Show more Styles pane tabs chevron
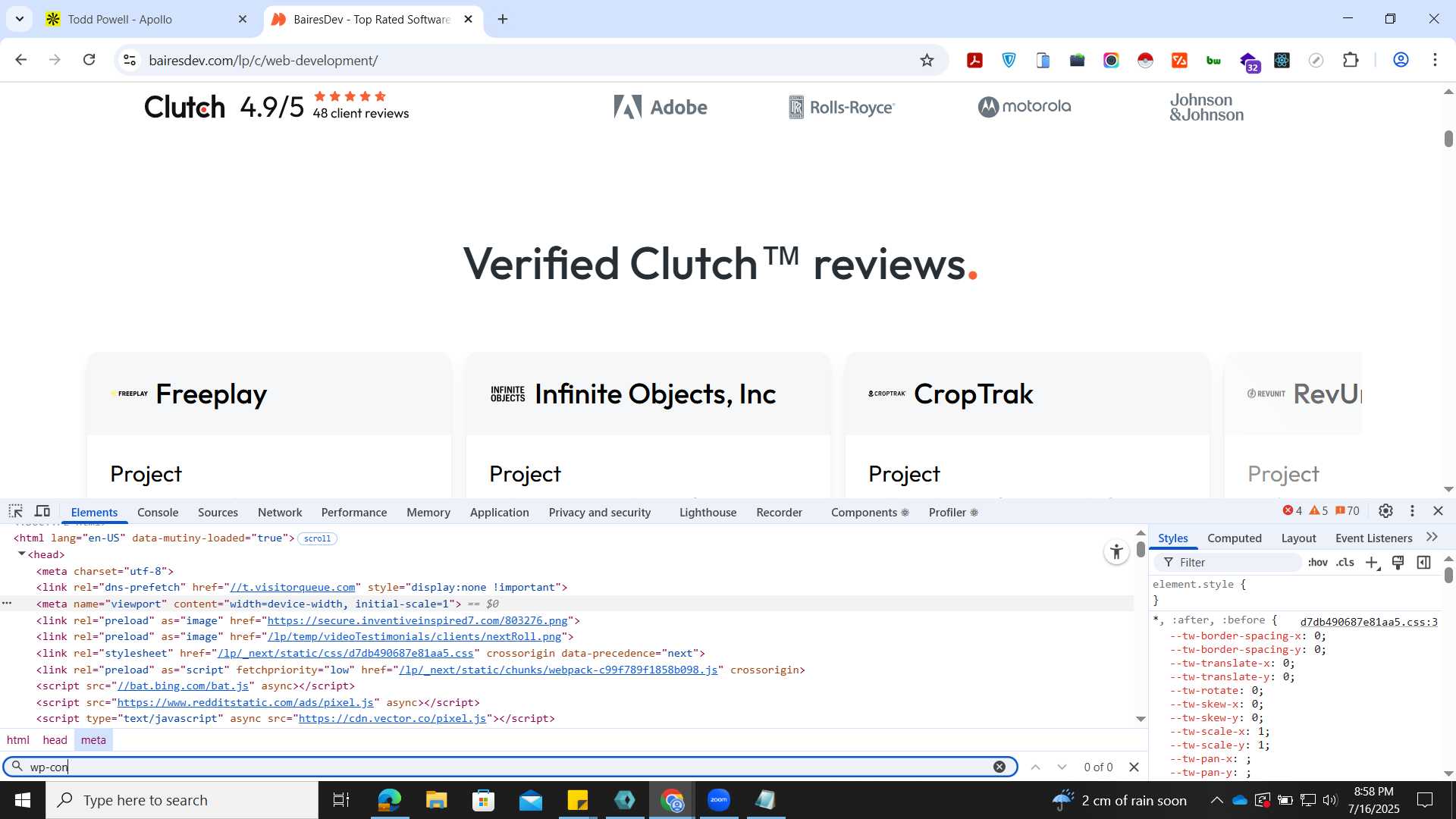Screen dimensions: 1456x819 click(x=1432, y=537)
